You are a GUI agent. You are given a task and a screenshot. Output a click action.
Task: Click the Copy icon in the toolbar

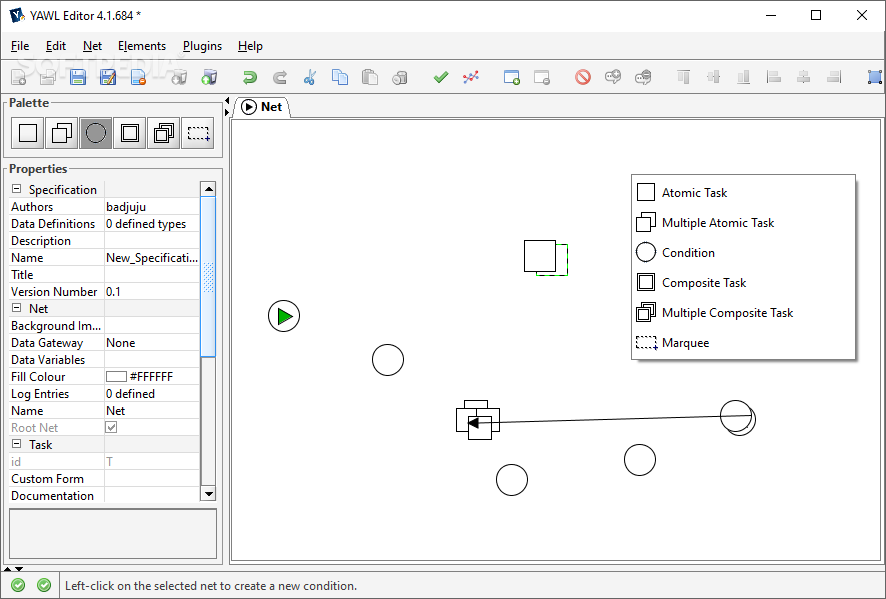[340, 77]
